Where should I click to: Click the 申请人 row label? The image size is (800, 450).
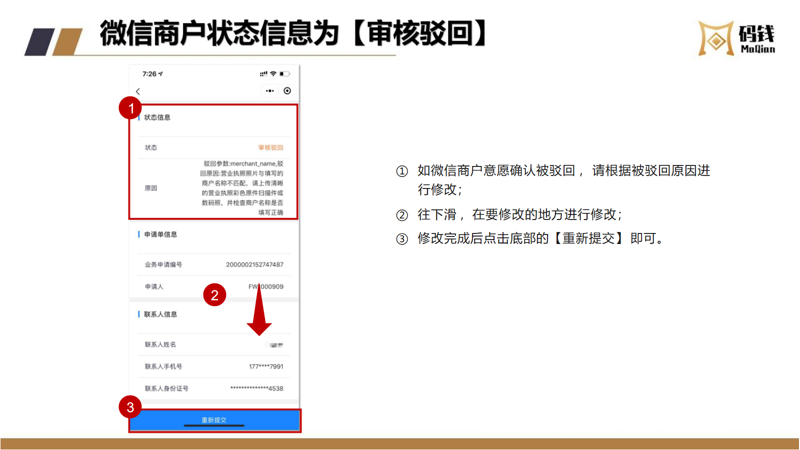tap(154, 287)
